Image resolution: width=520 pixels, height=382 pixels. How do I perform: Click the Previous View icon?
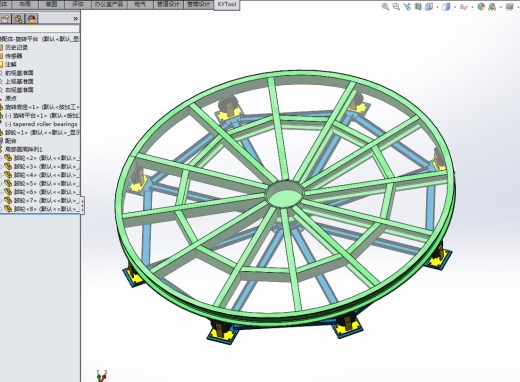pos(407,6)
